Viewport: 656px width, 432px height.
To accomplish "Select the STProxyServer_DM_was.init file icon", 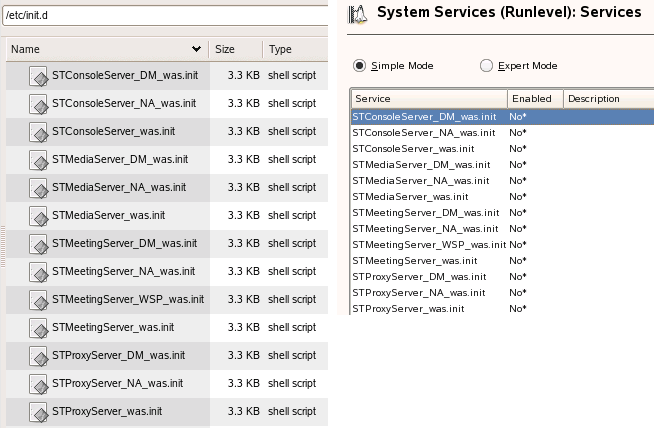I will point(39,356).
